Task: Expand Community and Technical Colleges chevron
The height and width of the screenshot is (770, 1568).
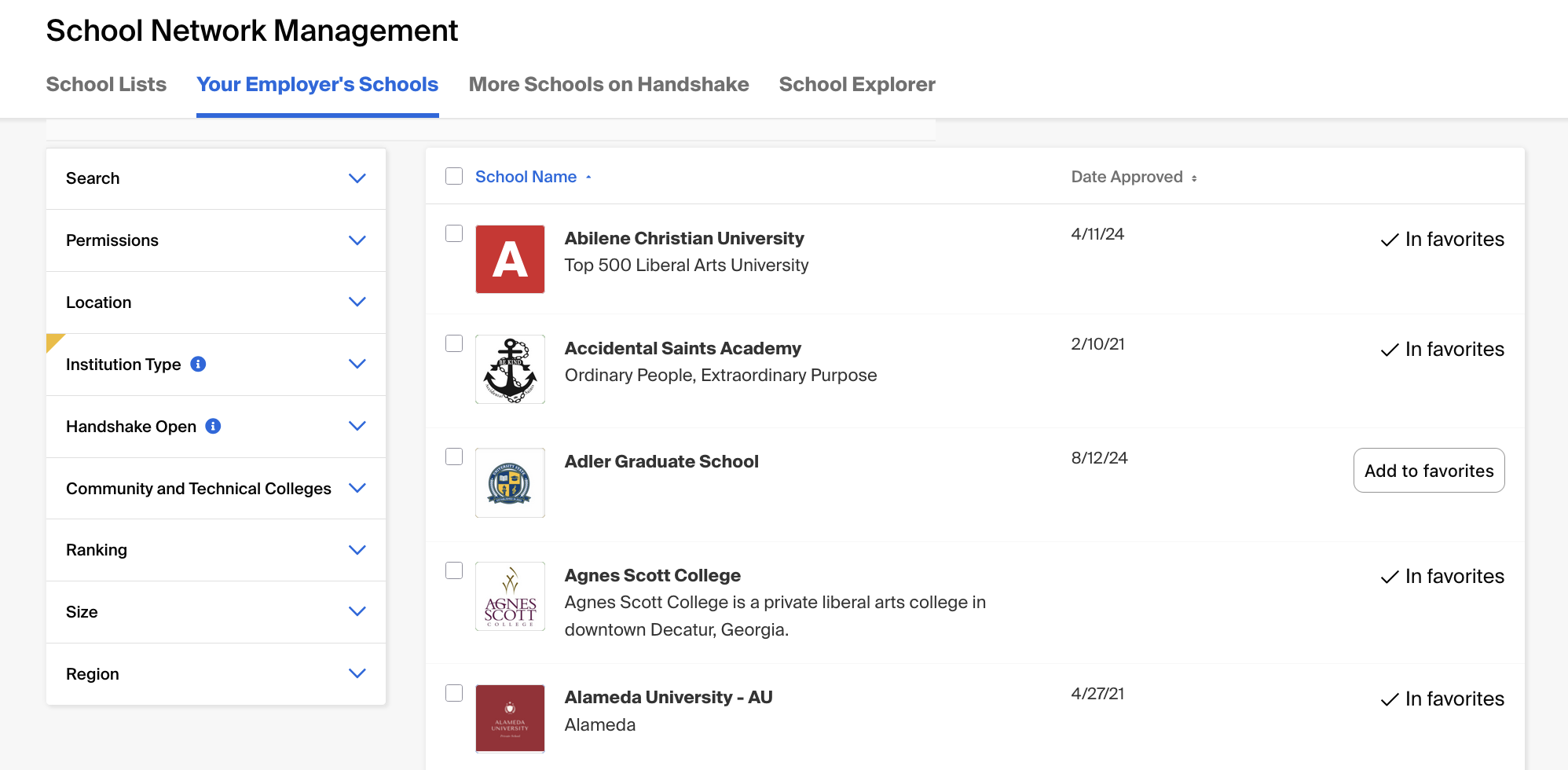Action: [x=357, y=488]
